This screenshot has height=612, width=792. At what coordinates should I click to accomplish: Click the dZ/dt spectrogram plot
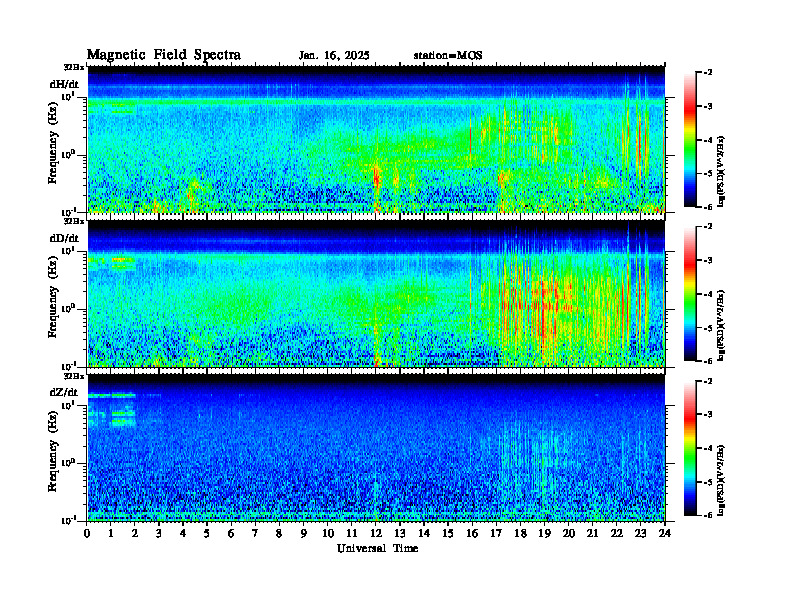376,448
